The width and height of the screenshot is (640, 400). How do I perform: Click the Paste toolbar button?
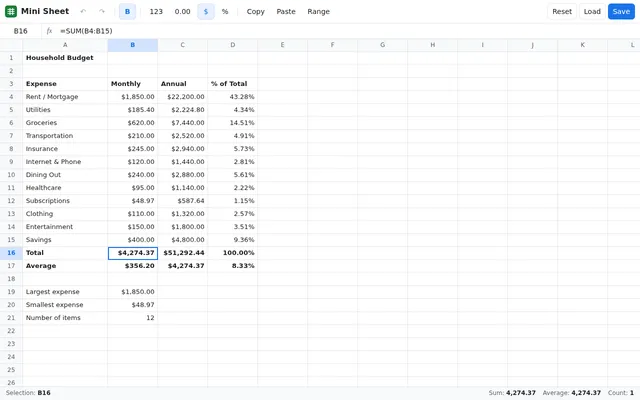tap(286, 11)
